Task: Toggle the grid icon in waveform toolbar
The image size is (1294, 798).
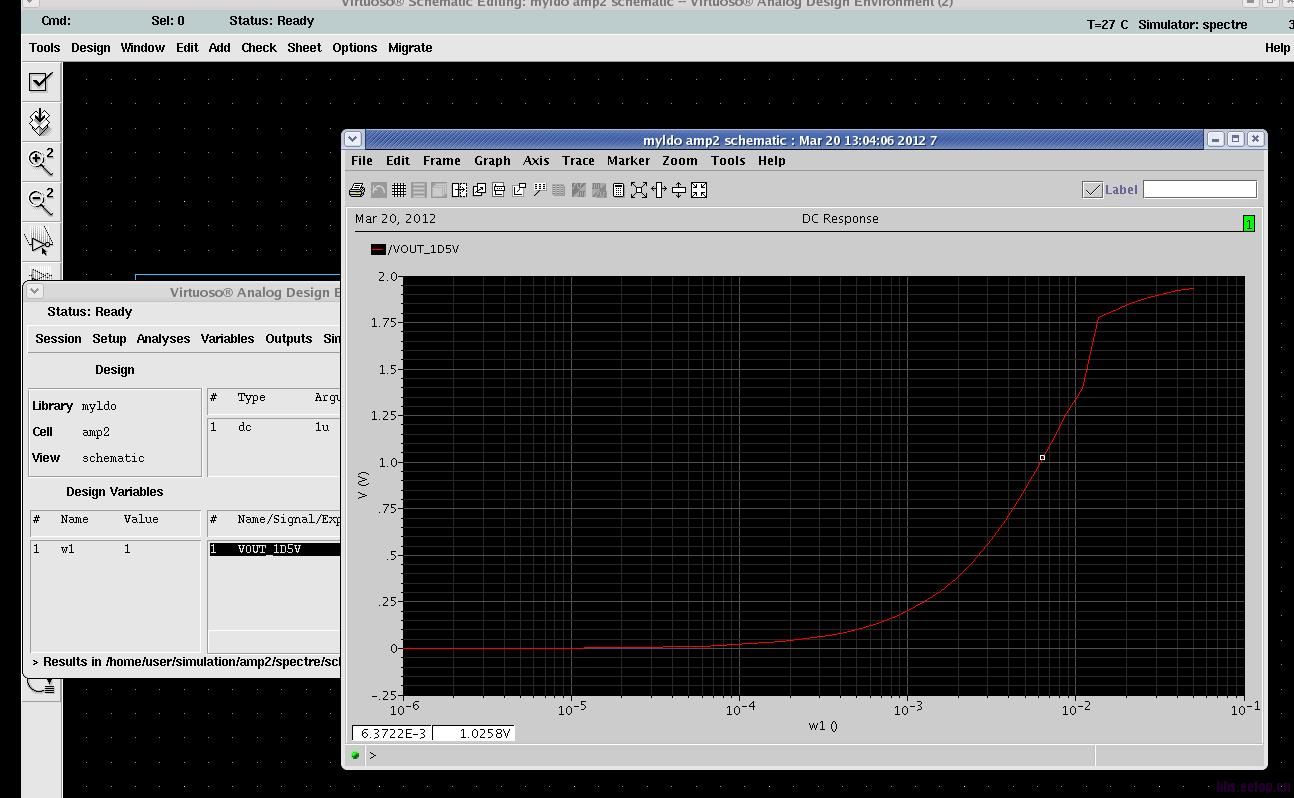Action: click(399, 190)
